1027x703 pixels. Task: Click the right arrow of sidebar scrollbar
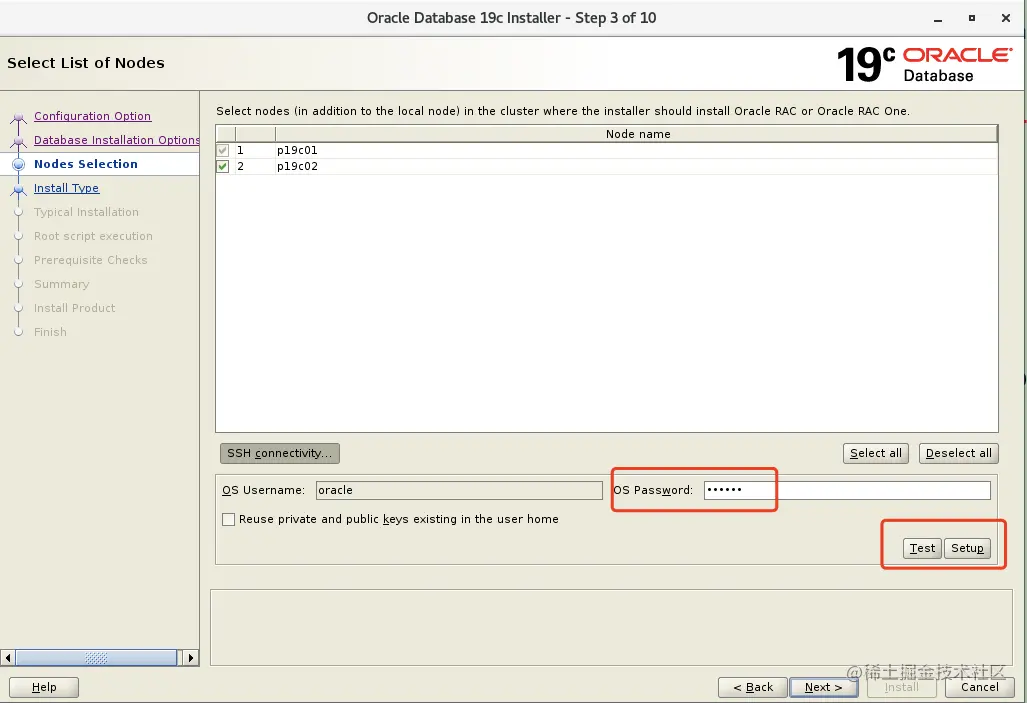pos(191,658)
